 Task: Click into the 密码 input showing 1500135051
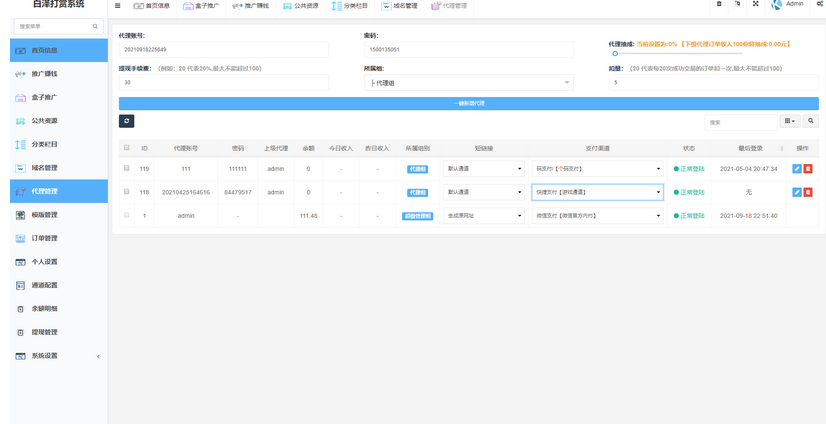(468, 50)
